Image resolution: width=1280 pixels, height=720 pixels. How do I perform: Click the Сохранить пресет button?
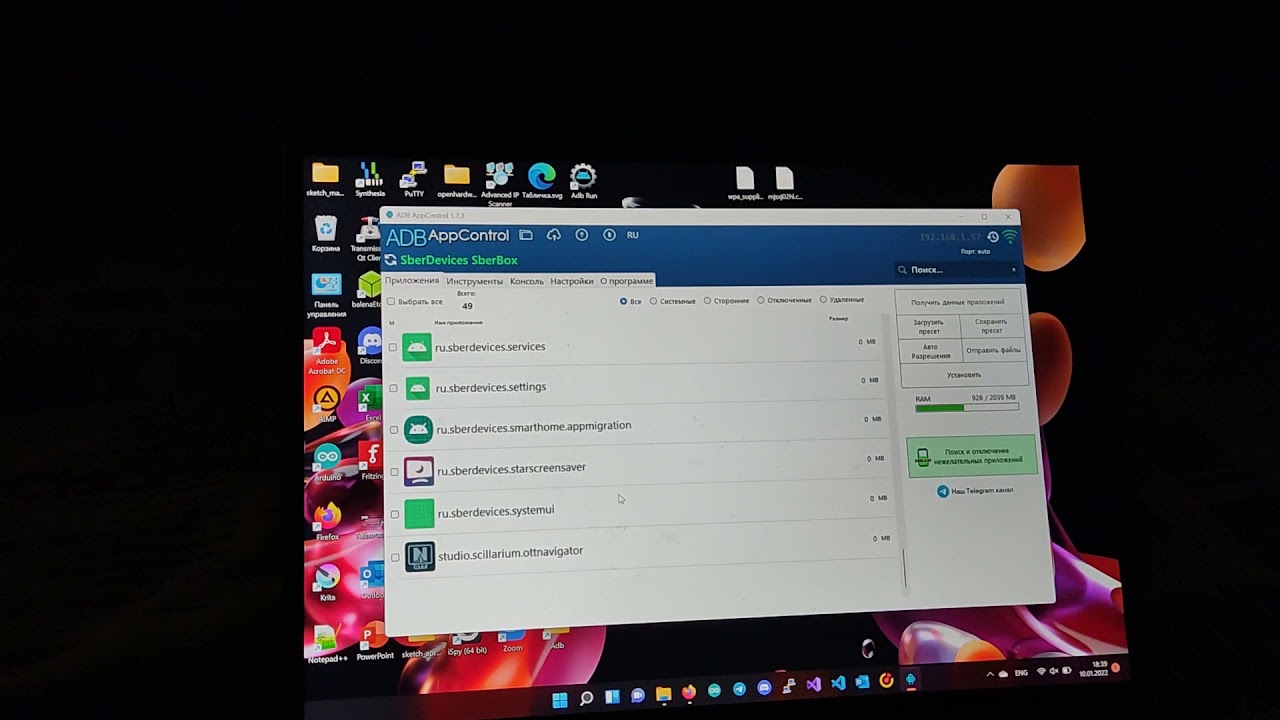point(991,327)
